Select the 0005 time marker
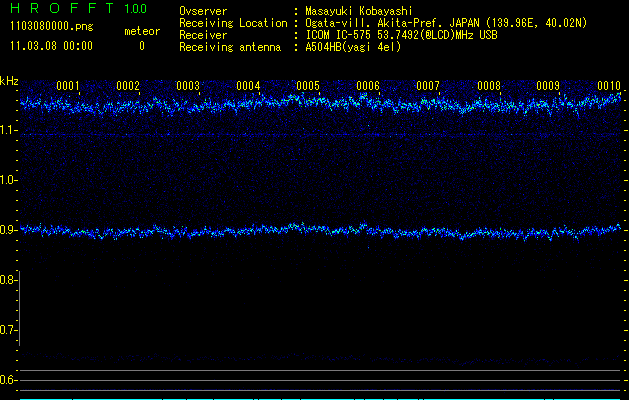 tap(308, 86)
